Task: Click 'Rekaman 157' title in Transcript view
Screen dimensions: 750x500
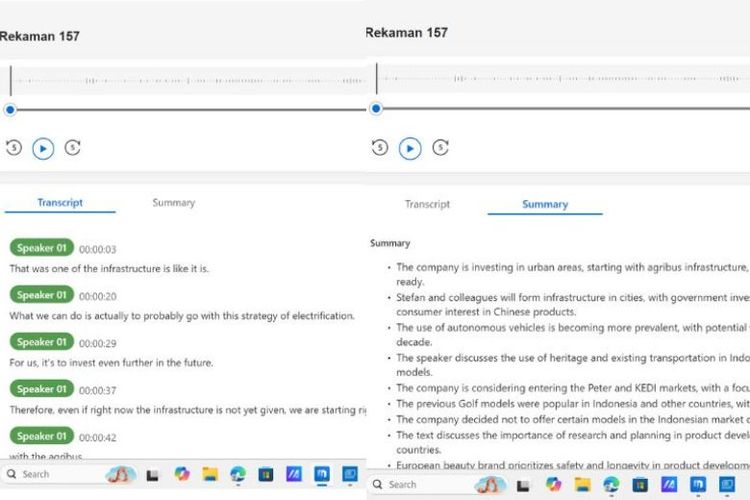Action: tap(40, 36)
